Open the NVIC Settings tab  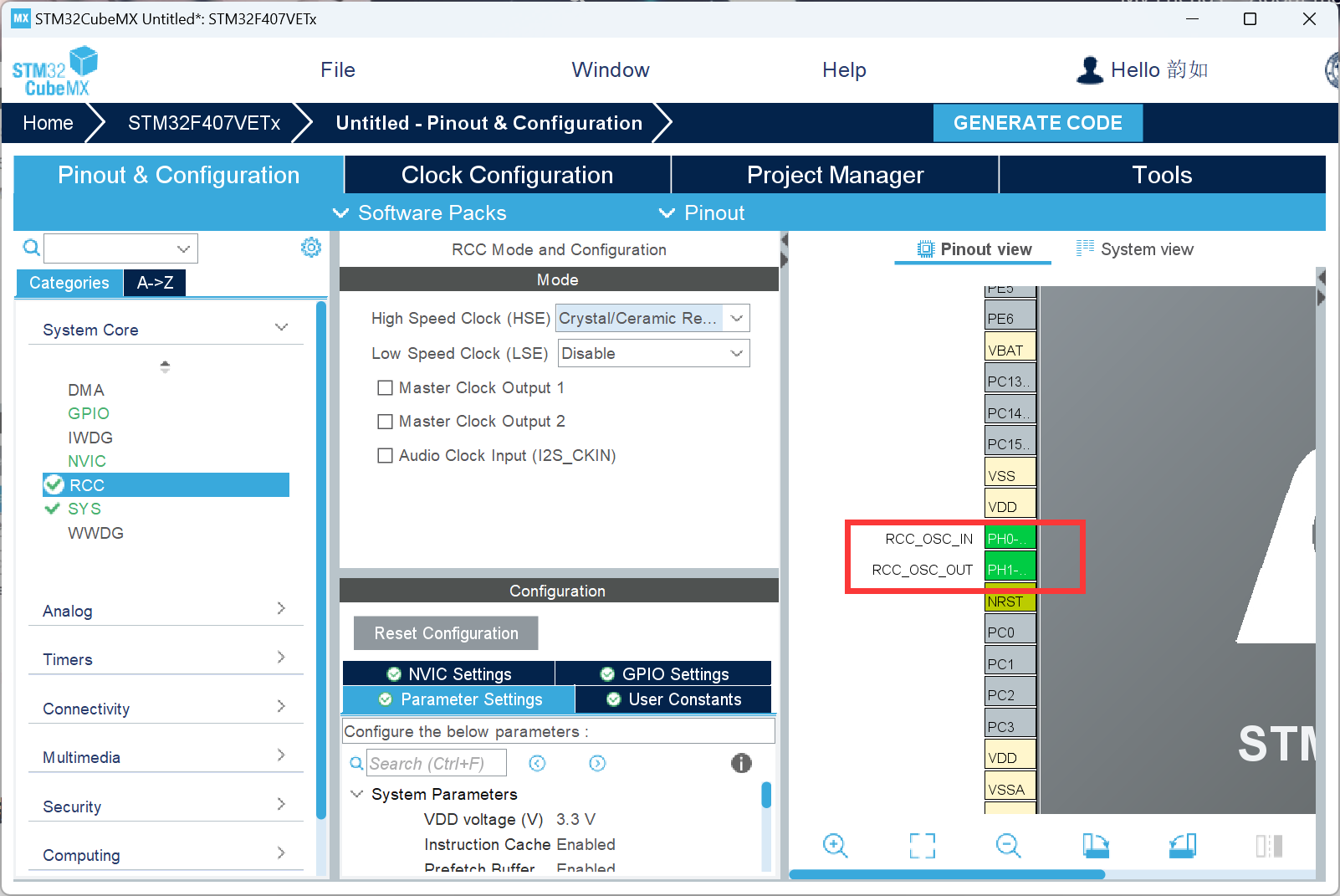coord(448,673)
